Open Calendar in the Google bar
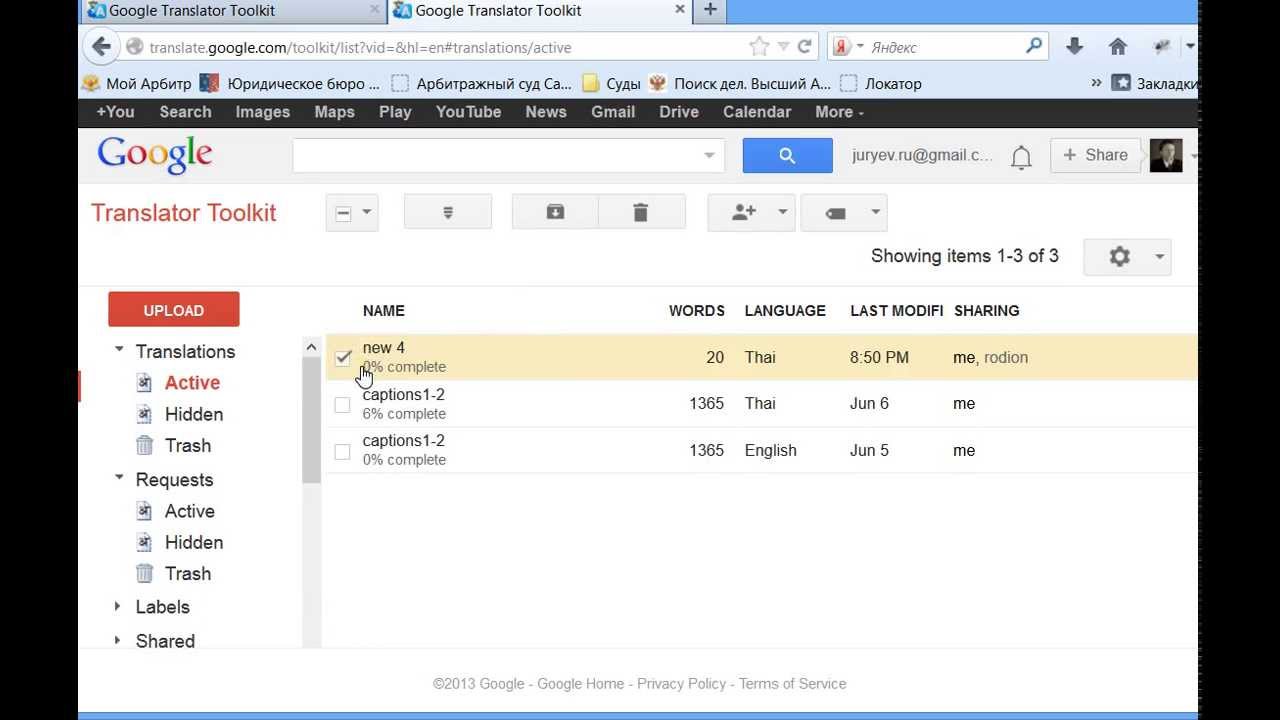This screenshot has height=720, width=1280. (x=757, y=112)
